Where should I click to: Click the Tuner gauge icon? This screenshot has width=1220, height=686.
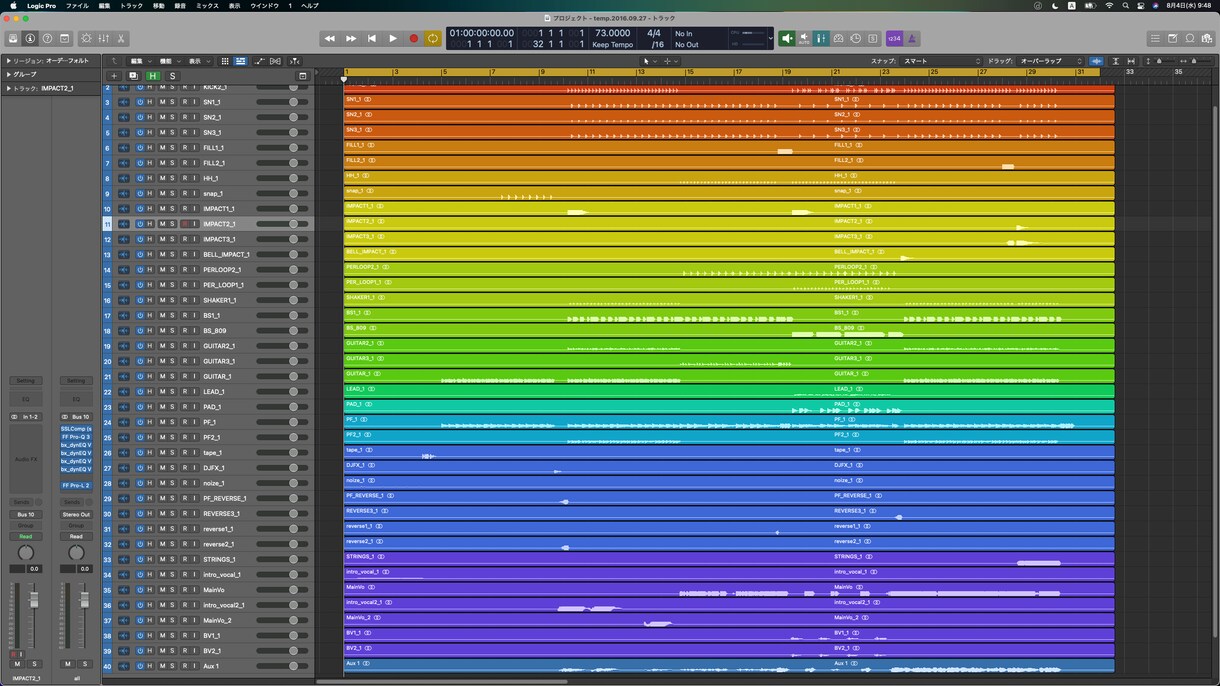tap(838, 38)
